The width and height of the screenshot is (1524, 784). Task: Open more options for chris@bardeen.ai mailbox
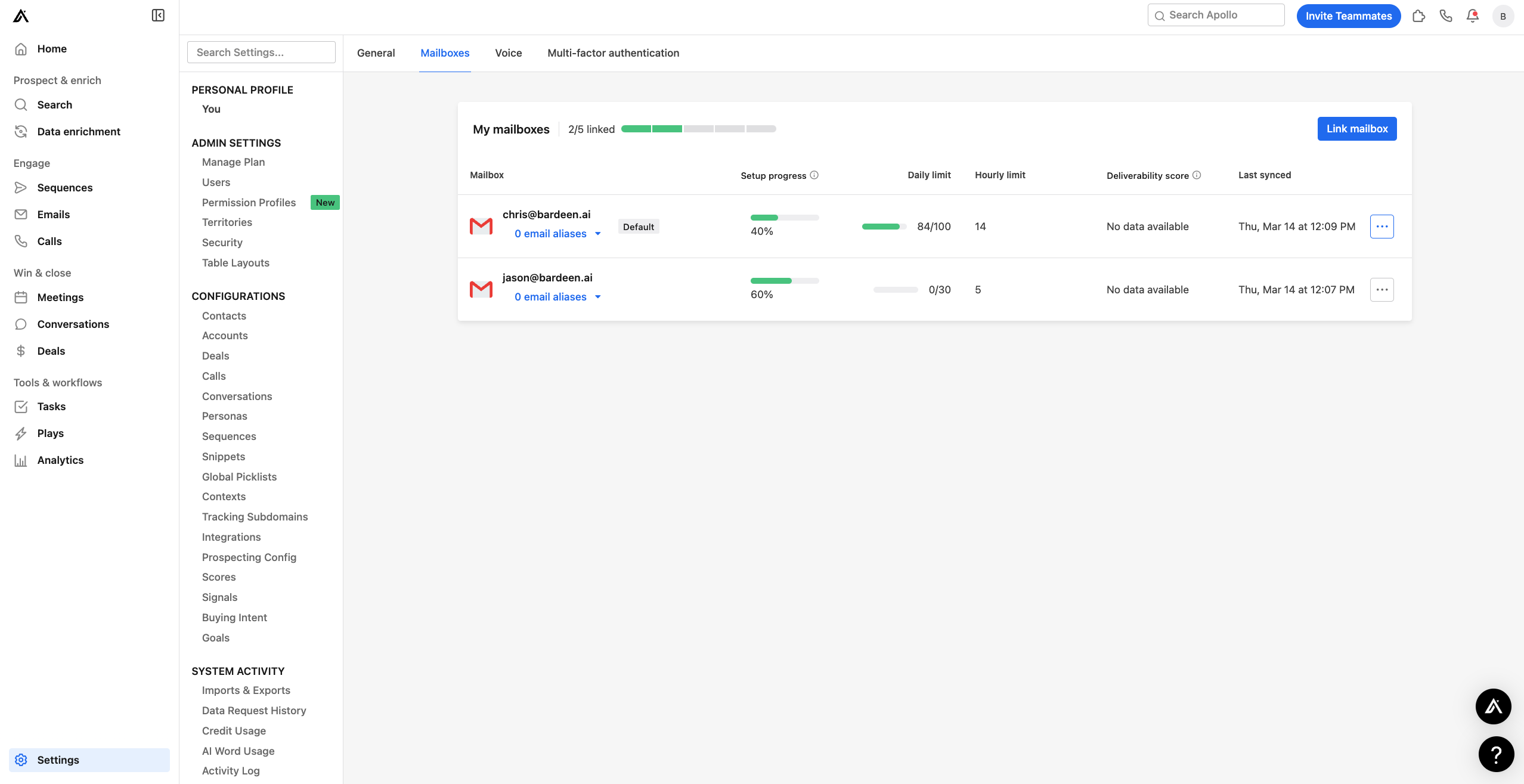[1381, 227]
